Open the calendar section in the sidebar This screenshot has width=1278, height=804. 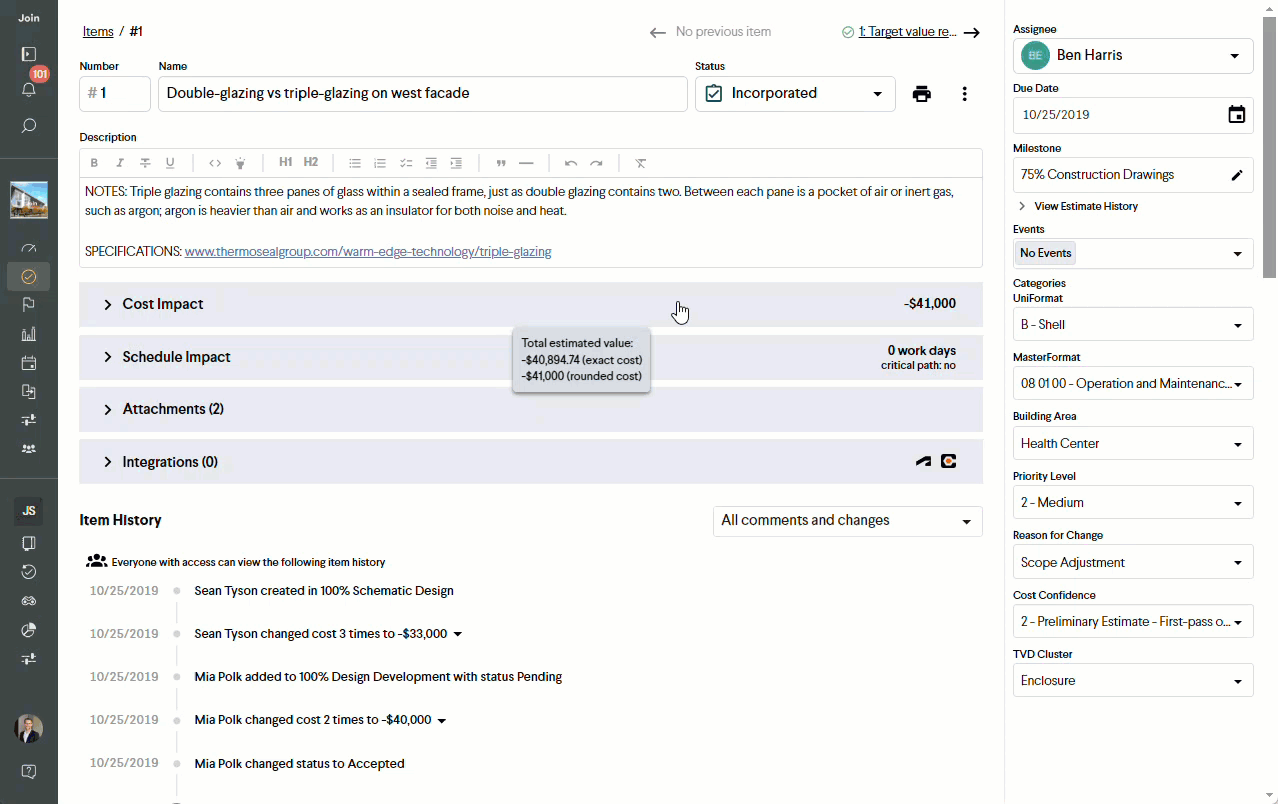[x=29, y=363]
